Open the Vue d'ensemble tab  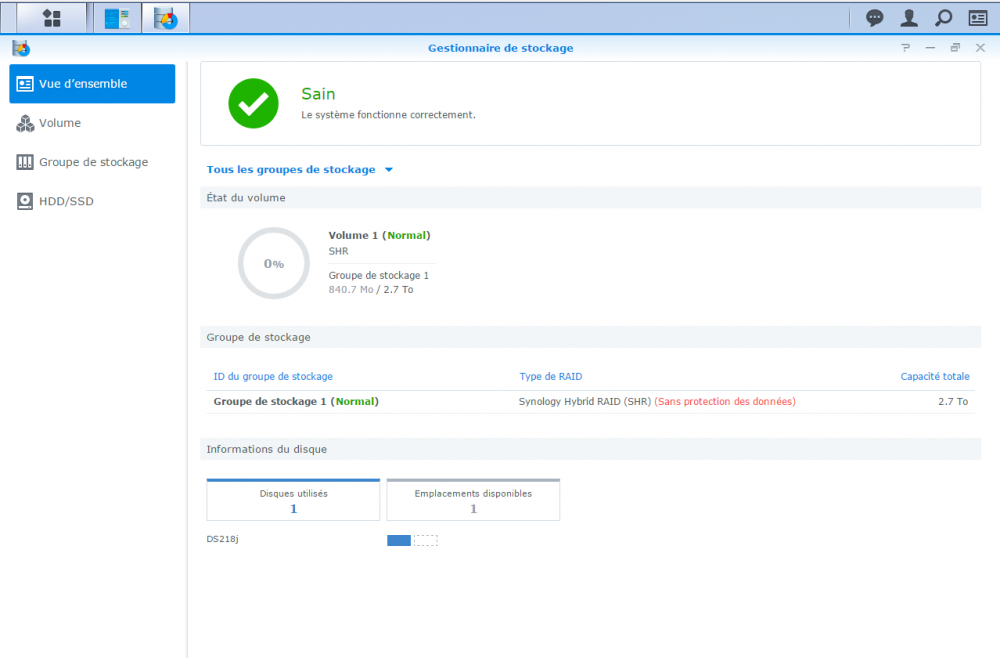click(92, 84)
